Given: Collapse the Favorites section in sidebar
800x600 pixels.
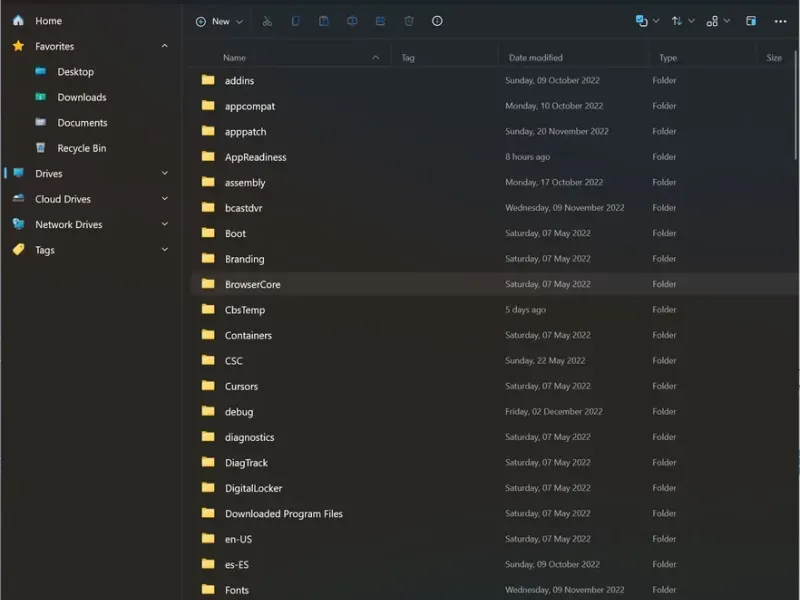Looking at the screenshot, I should coord(165,46).
